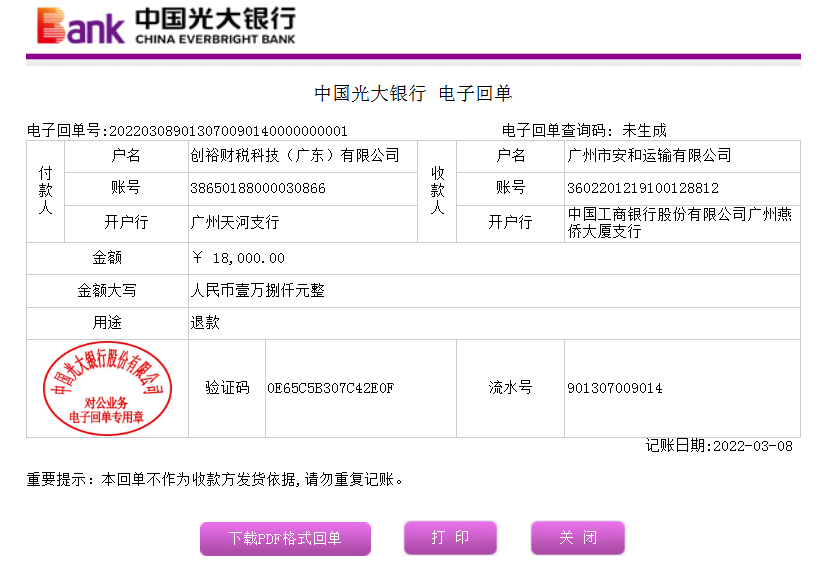
Task: Click the 电子回单查询码 未生成 text
Action: (584, 130)
